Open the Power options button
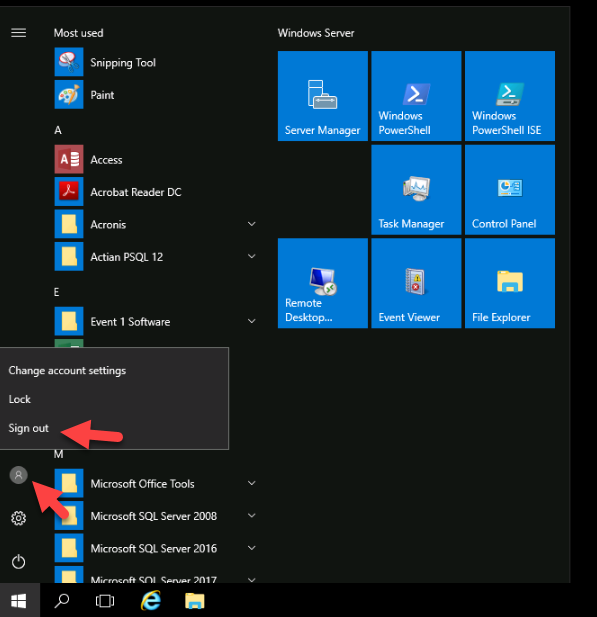 coord(18,562)
